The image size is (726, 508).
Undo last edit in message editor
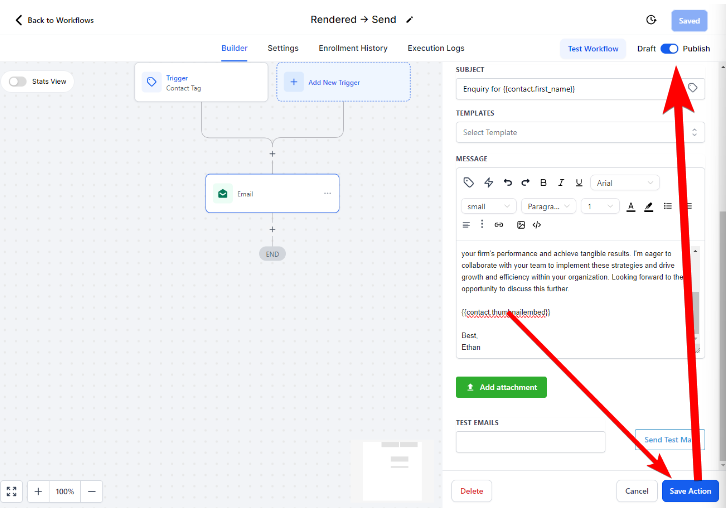point(508,182)
